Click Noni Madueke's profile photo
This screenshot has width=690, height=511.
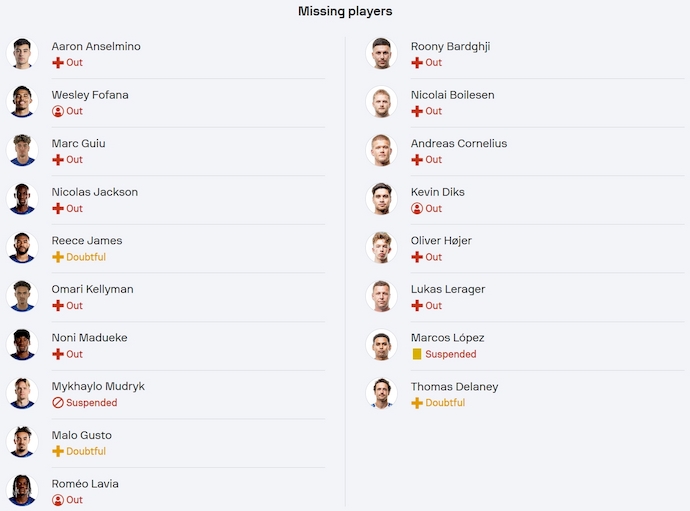coord(22,345)
